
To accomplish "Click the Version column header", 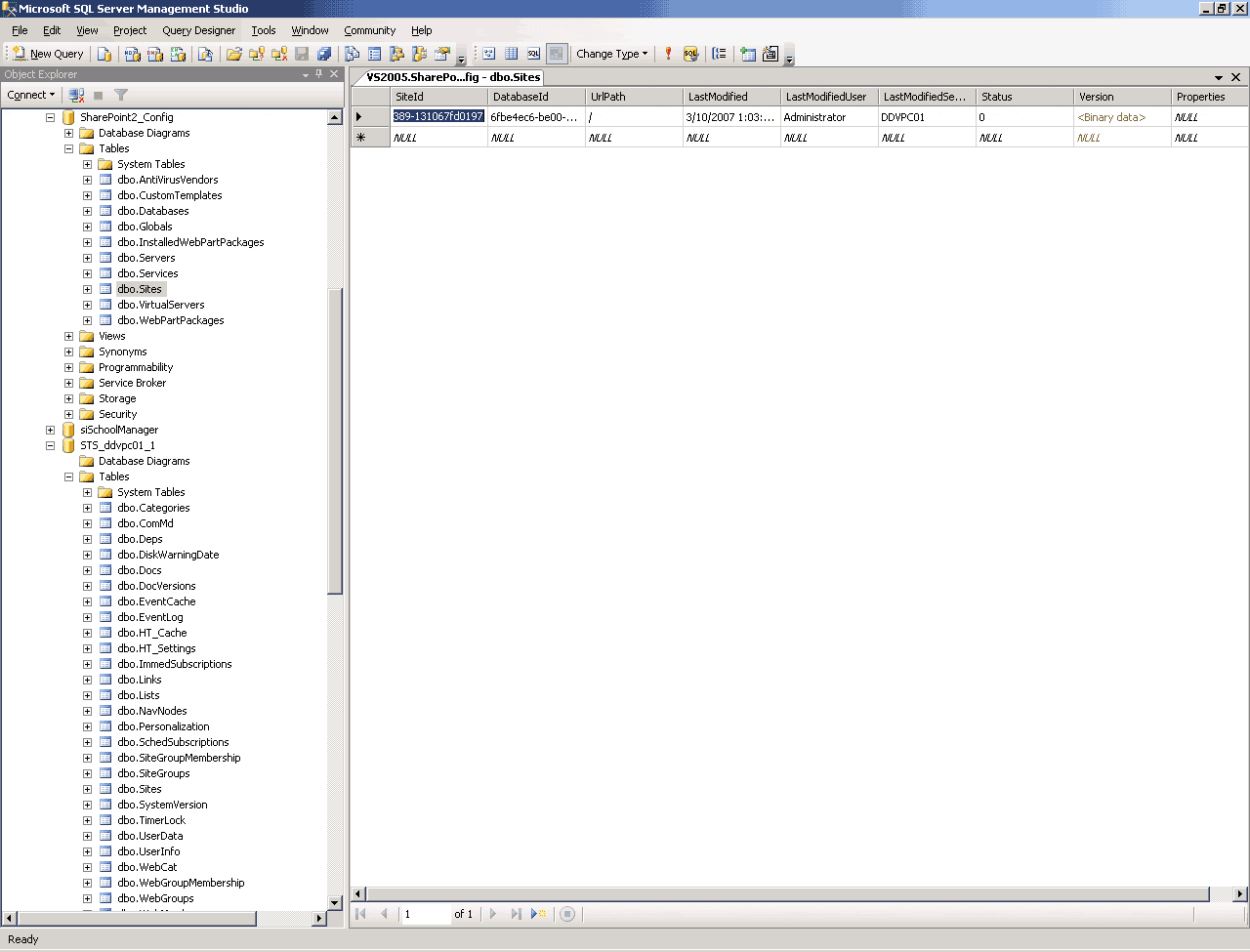I will (1122, 97).
